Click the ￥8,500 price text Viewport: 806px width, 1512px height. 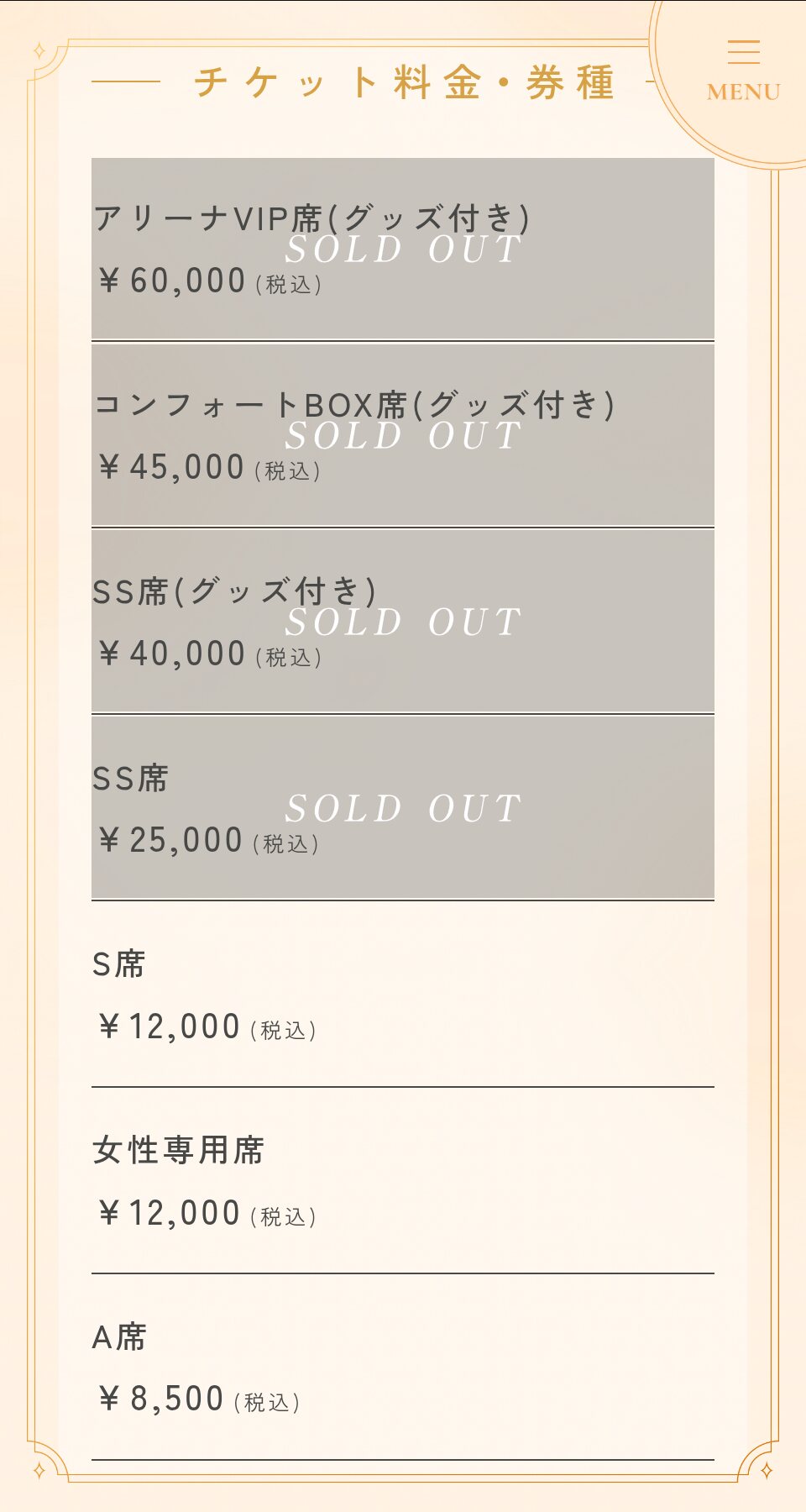161,1399
